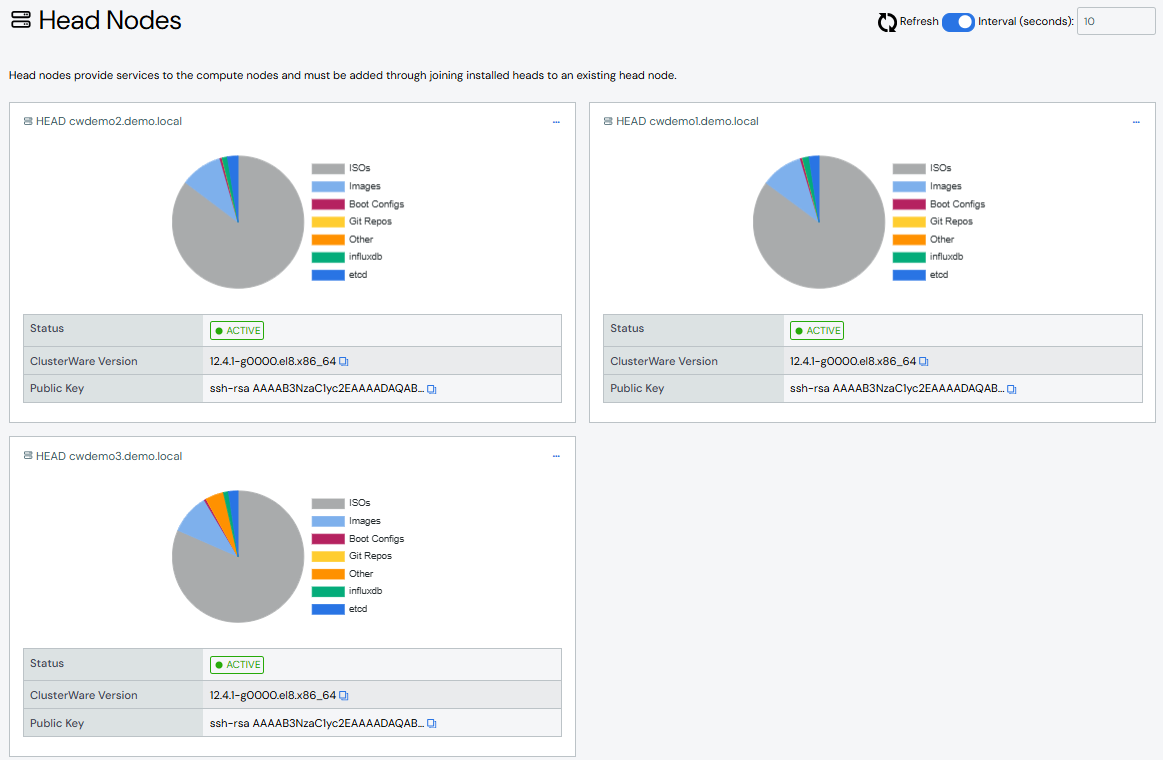Click the Other orange swatch in cwdemo3 legend

tap(328, 574)
